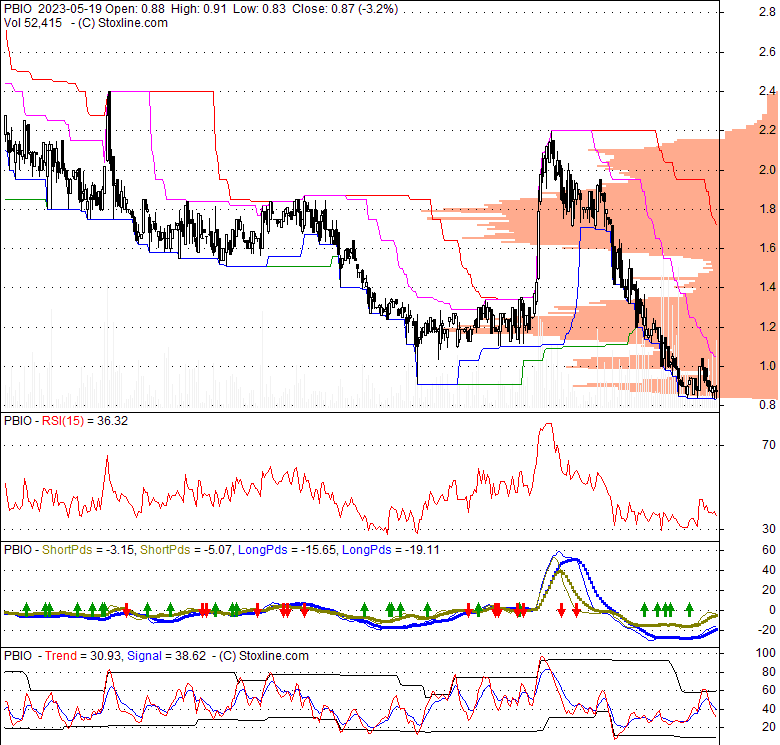
Task: Click the 2.6 price axis label
Action: (x=767, y=52)
